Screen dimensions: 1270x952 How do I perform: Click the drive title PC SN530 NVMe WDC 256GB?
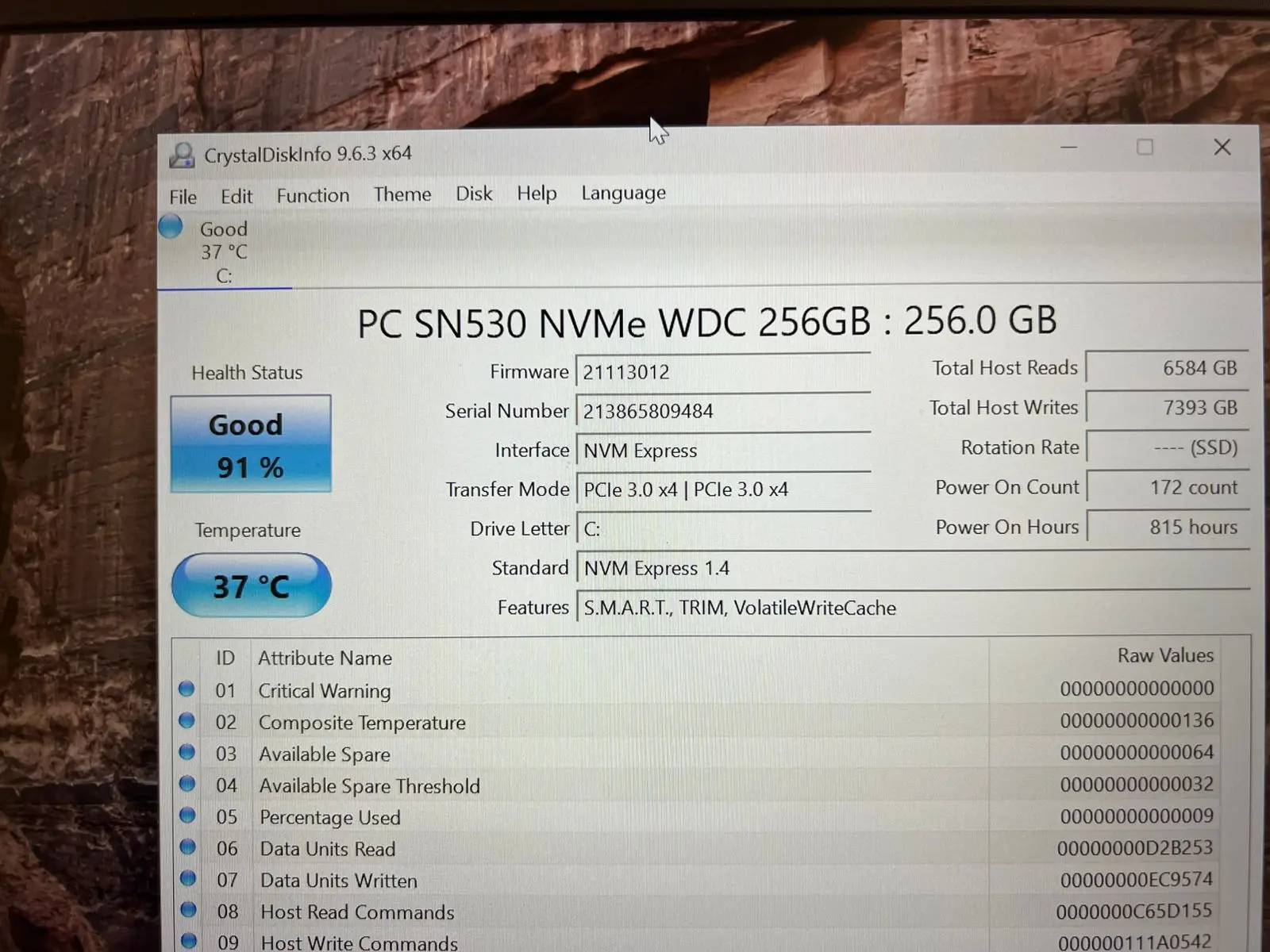coord(706,321)
